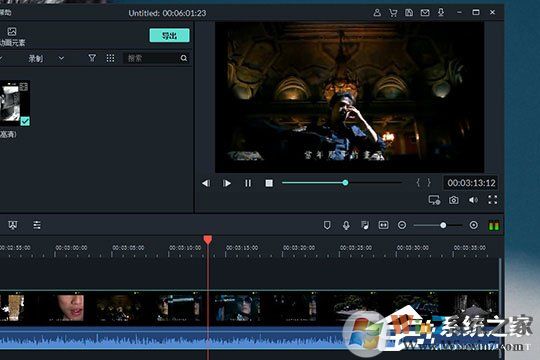Open the mail message icon
Viewport: 540px width, 360px height.
[425, 13]
